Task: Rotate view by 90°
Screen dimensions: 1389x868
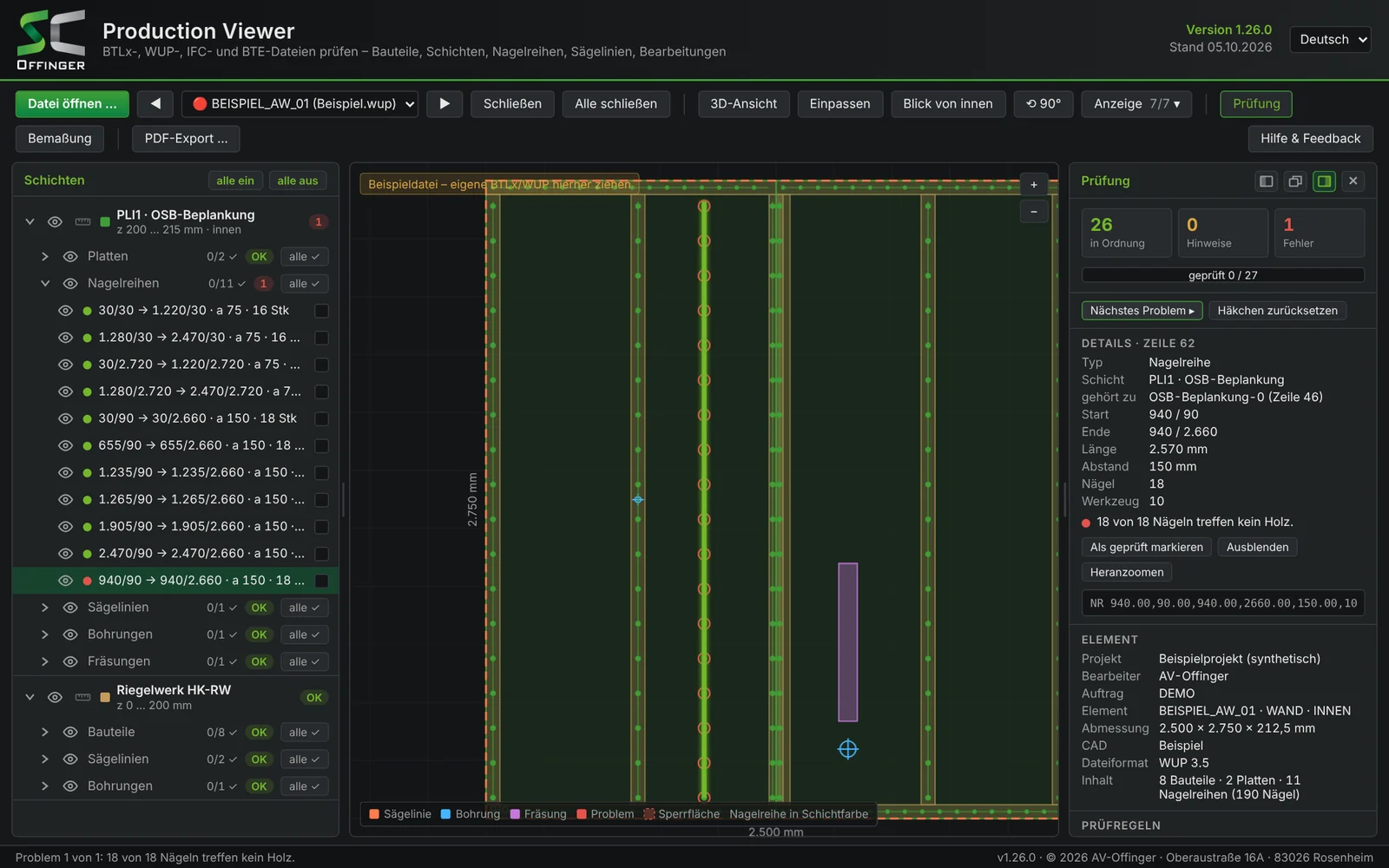Action: 1043,103
